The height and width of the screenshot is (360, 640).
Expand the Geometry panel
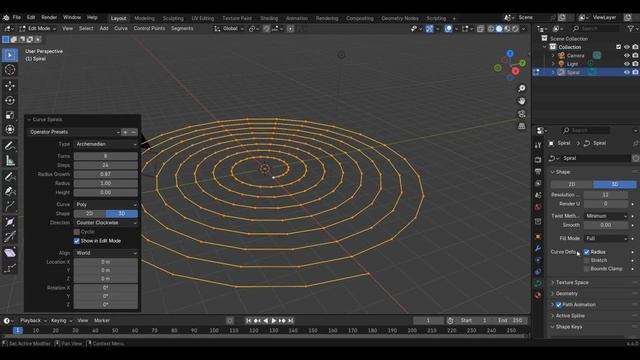click(x=567, y=293)
